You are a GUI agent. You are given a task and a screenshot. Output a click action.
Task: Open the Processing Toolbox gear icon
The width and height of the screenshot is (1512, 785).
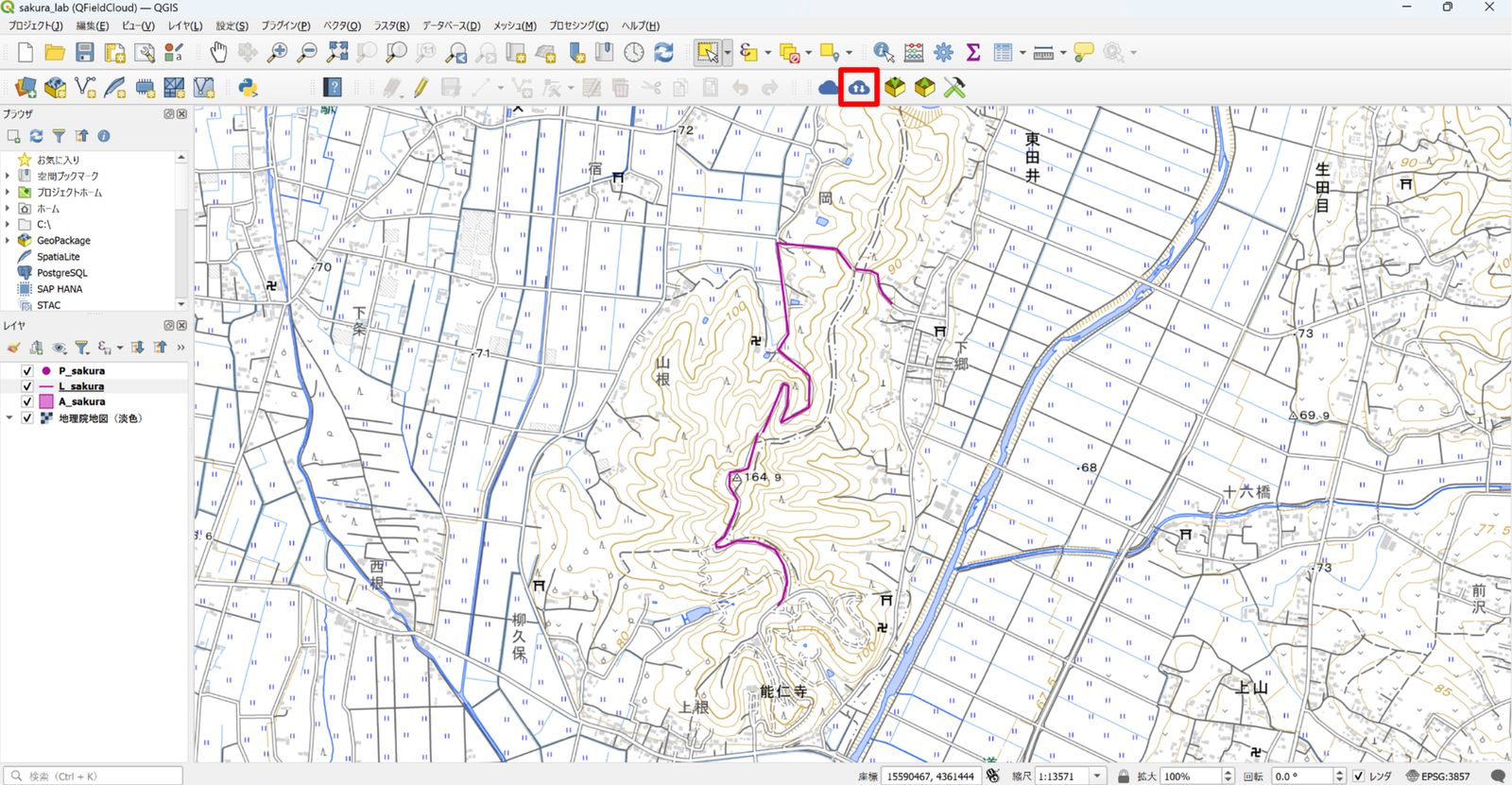point(943,52)
